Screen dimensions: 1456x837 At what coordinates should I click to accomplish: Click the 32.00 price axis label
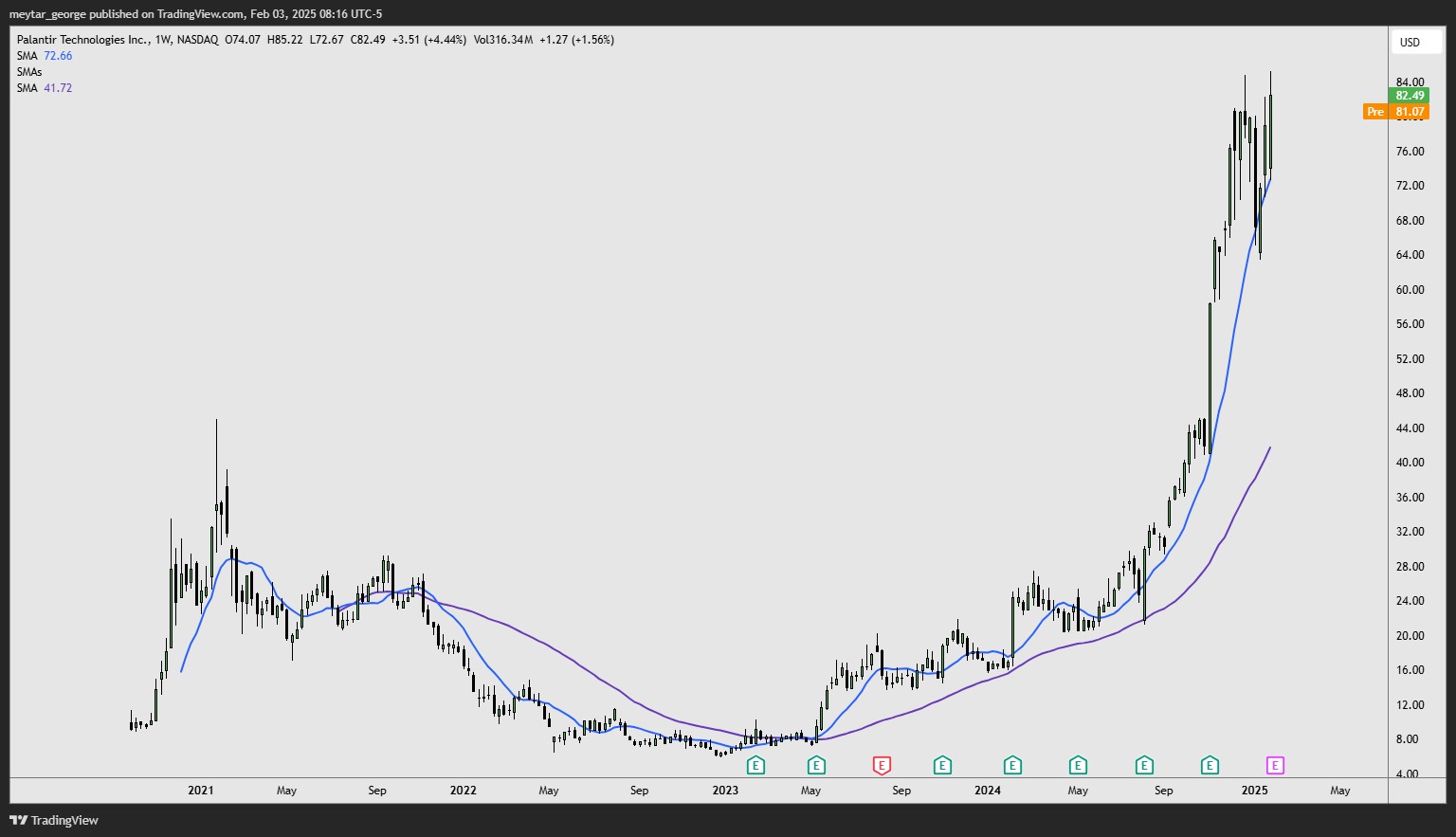pos(1410,532)
